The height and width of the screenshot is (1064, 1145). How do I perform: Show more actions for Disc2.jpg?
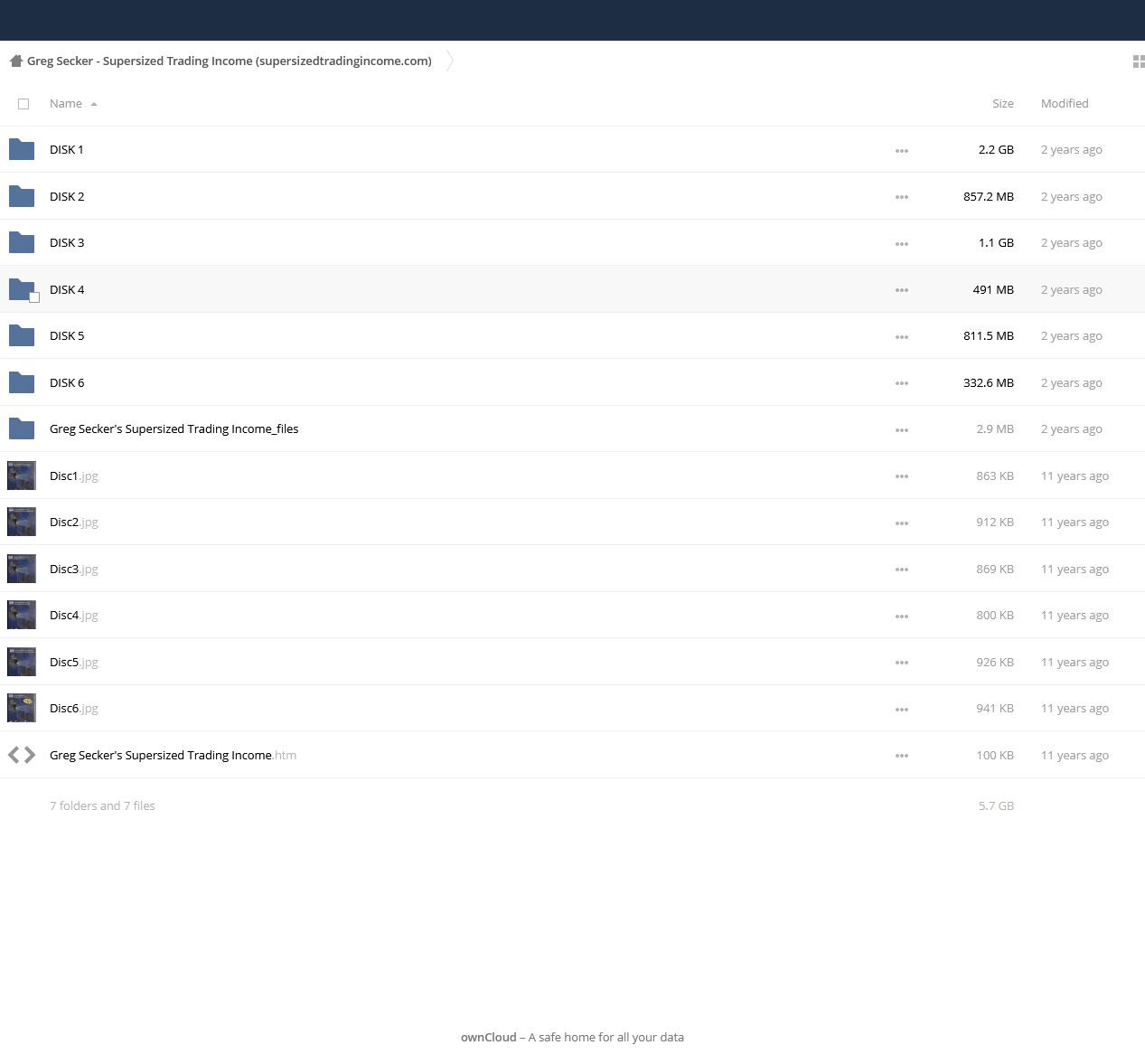click(902, 523)
